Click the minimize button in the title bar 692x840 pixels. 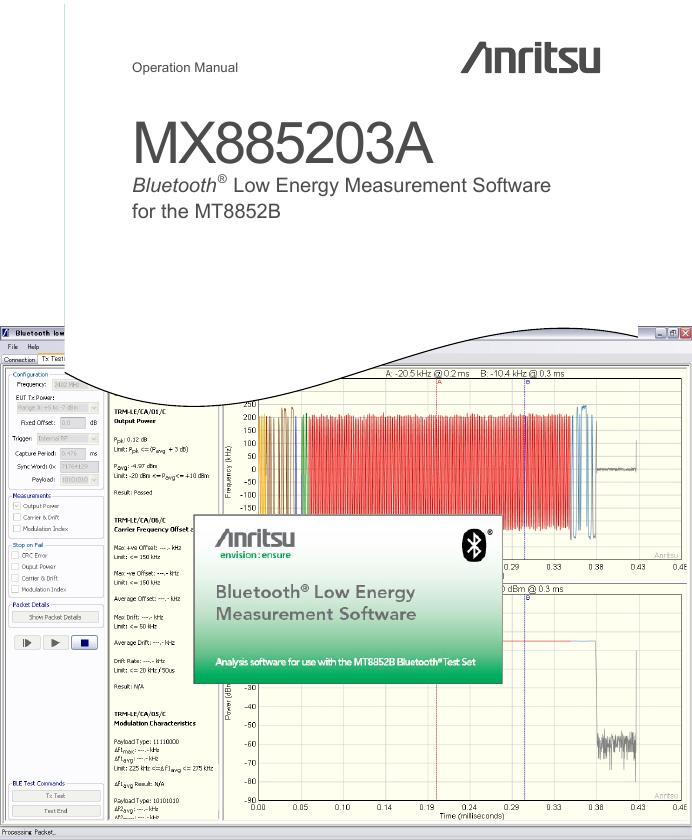(660, 333)
